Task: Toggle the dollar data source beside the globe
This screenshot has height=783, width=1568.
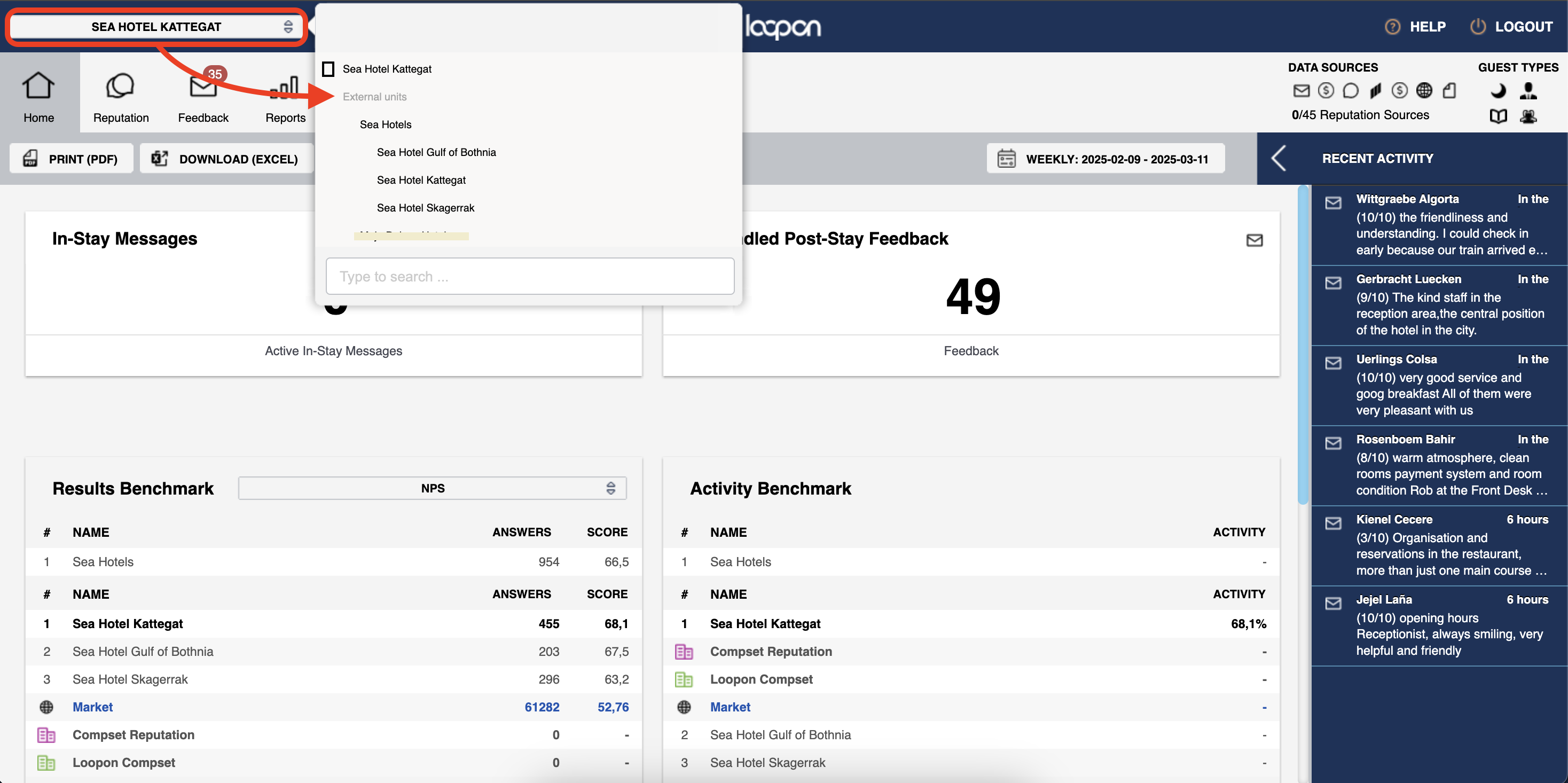Action: point(1399,91)
